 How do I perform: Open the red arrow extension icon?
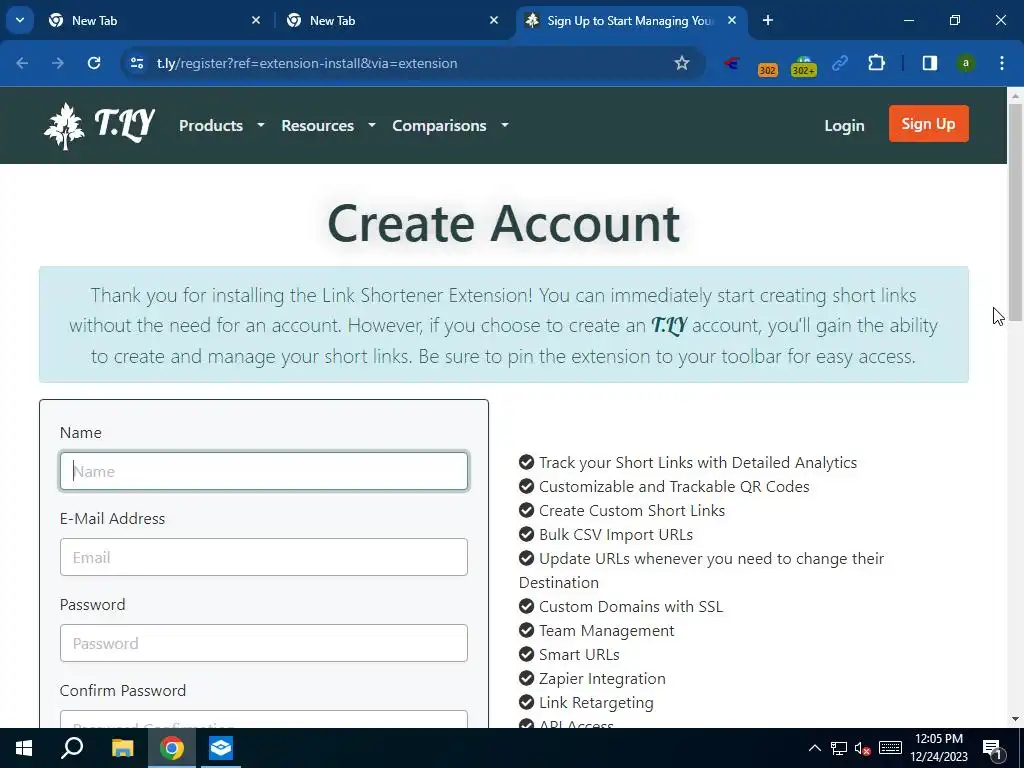coord(732,63)
